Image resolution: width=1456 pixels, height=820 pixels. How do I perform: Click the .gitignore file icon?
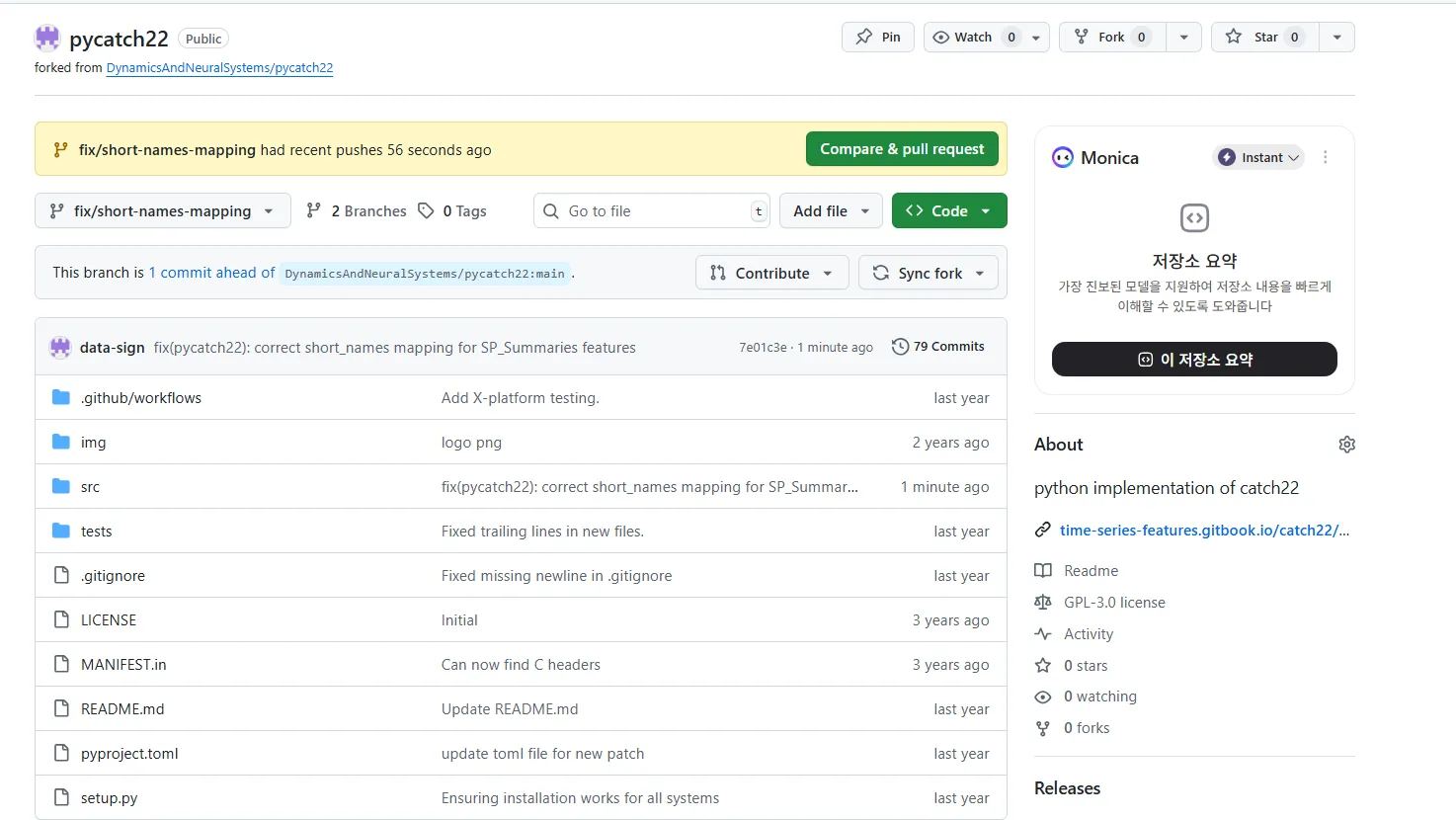point(61,575)
